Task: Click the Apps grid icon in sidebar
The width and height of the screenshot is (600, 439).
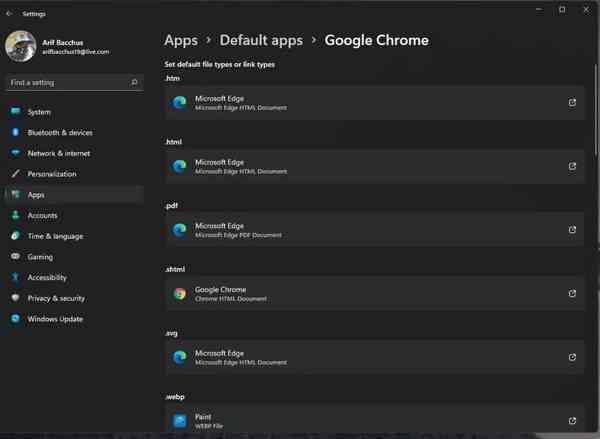Action: pos(15,194)
